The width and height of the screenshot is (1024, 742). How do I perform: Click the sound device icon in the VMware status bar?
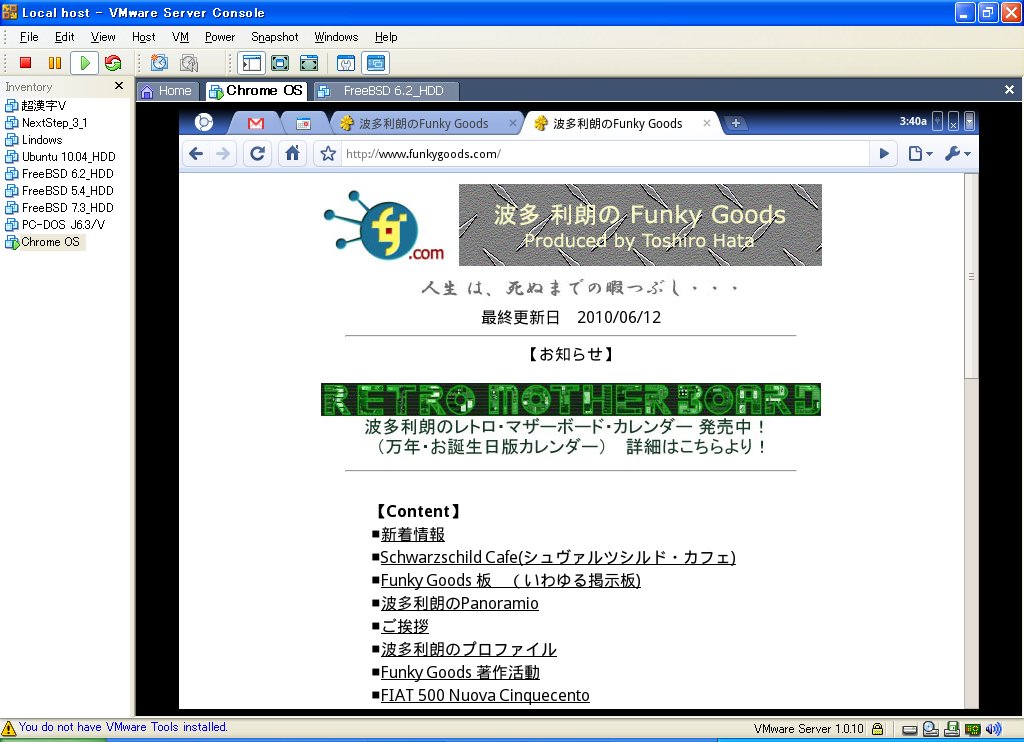993,729
